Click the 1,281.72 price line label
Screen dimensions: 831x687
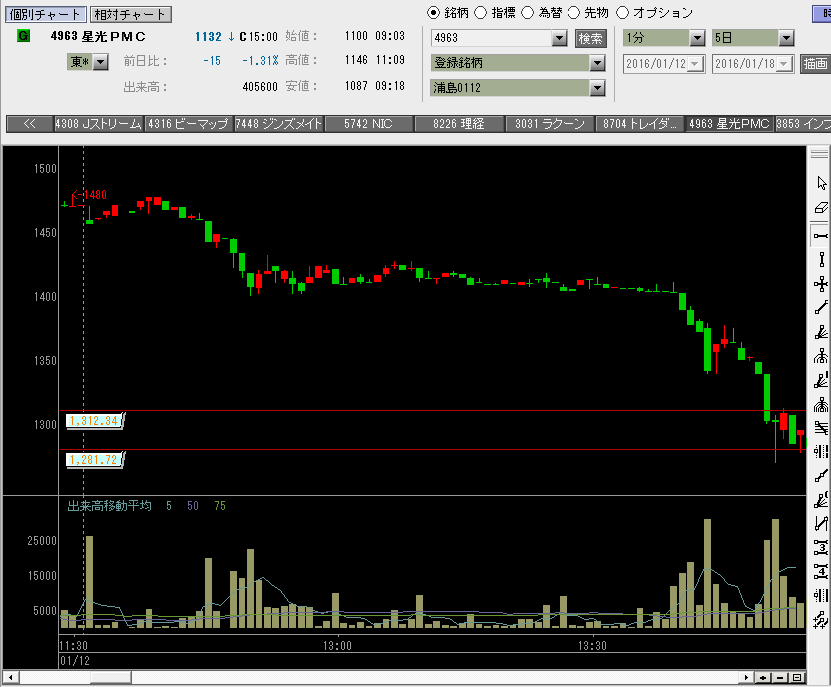94,460
